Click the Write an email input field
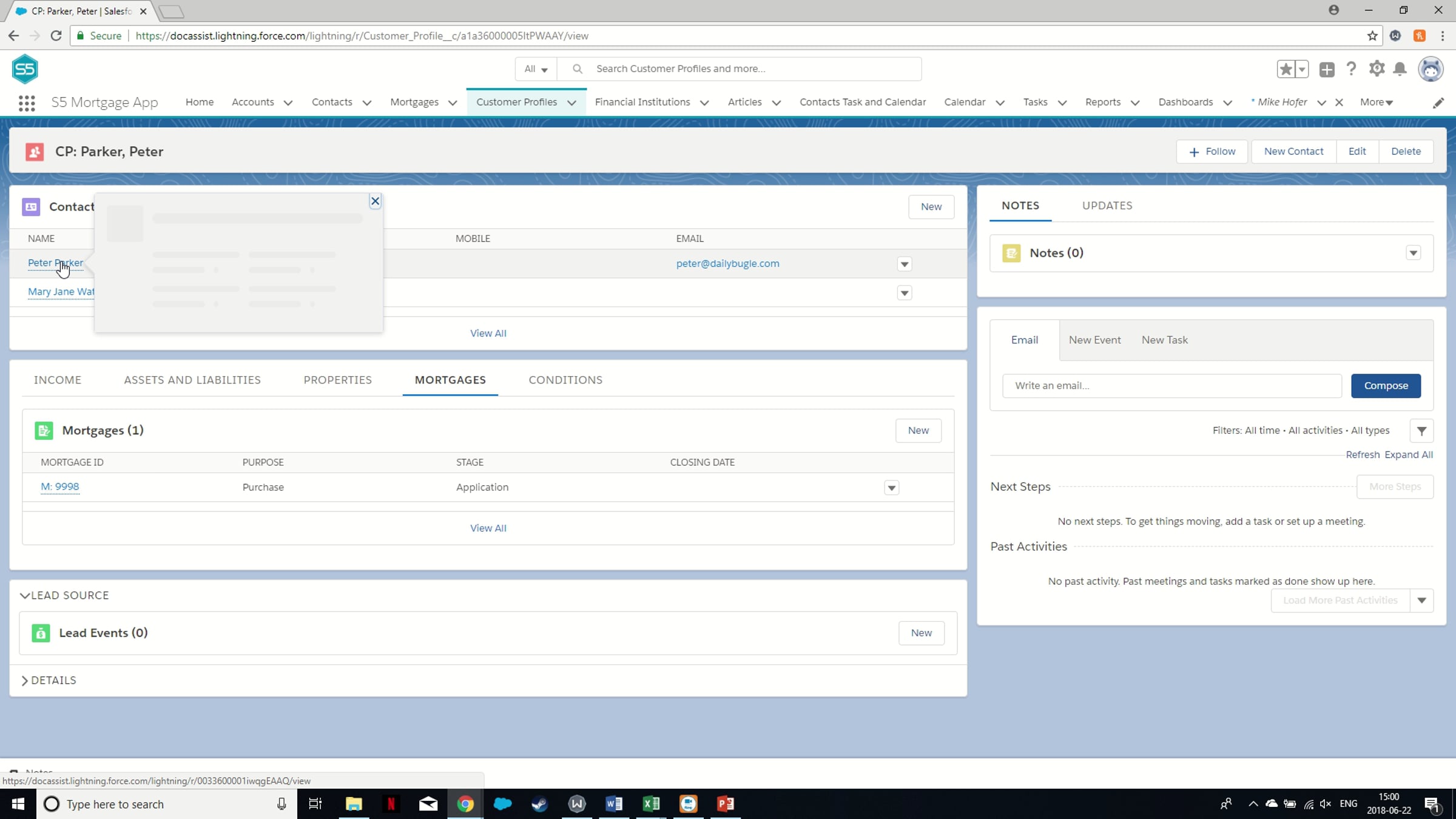 coord(1171,386)
